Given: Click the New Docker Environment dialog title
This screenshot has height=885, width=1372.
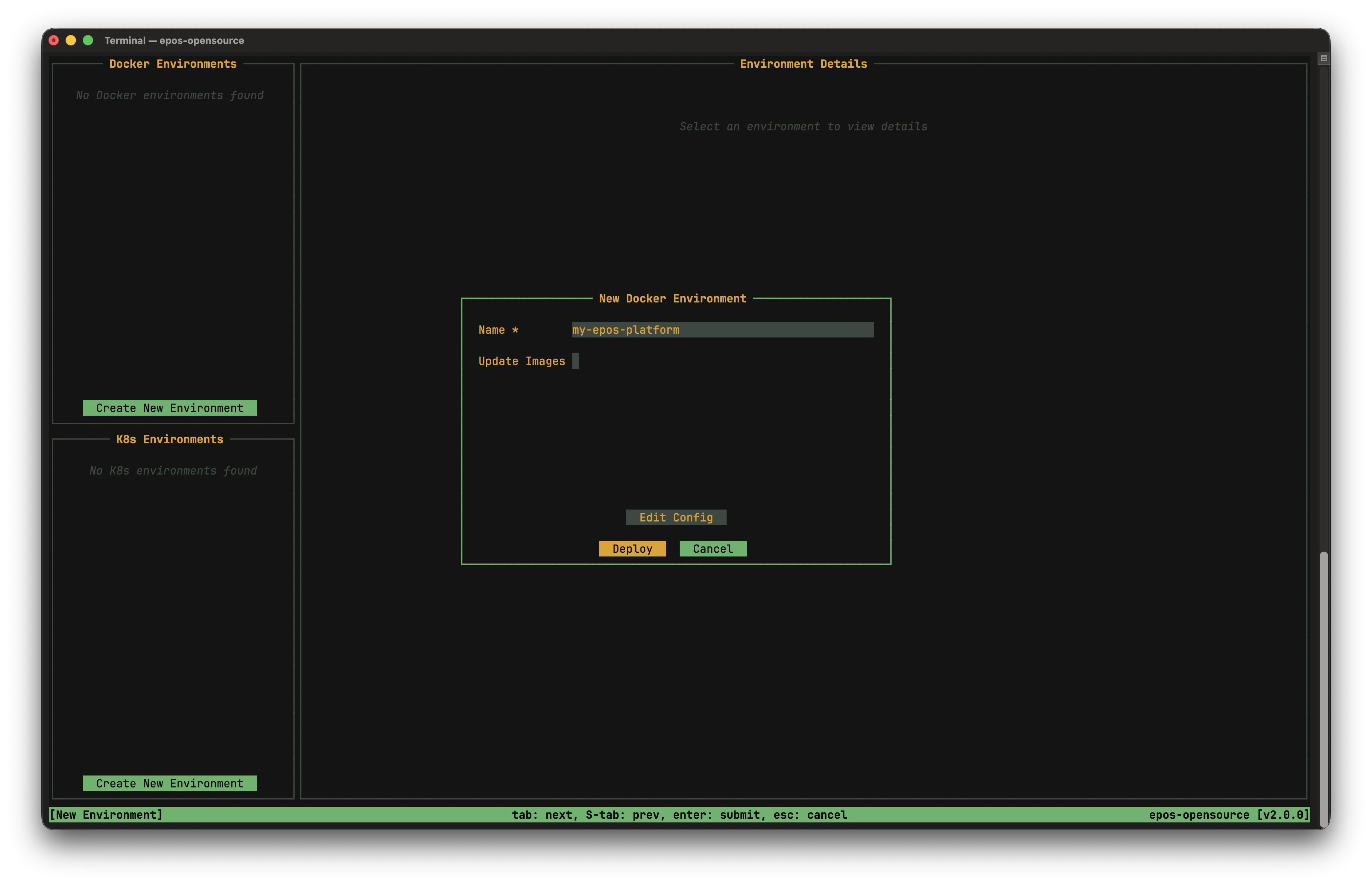Looking at the screenshot, I should tap(673, 298).
